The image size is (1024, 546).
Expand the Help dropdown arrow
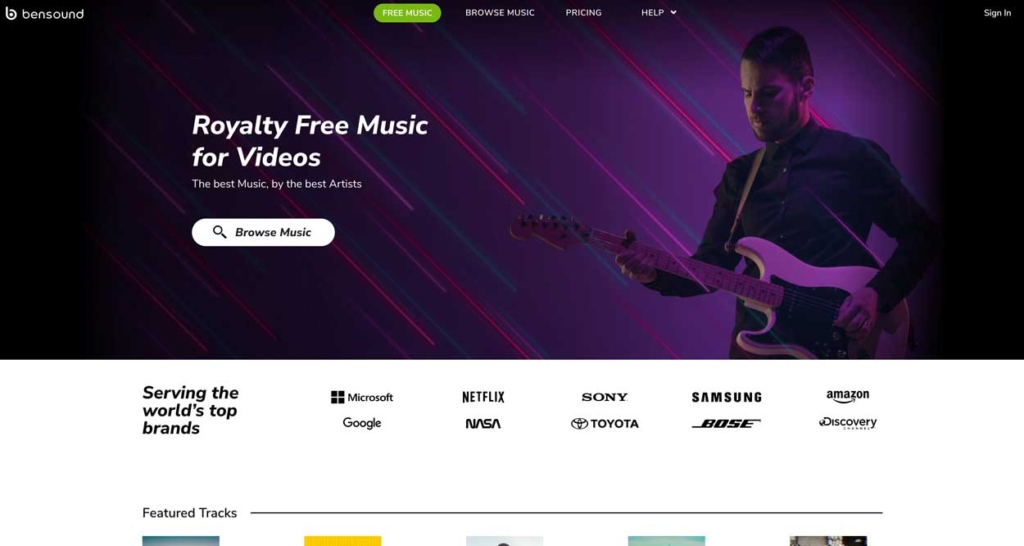click(673, 12)
